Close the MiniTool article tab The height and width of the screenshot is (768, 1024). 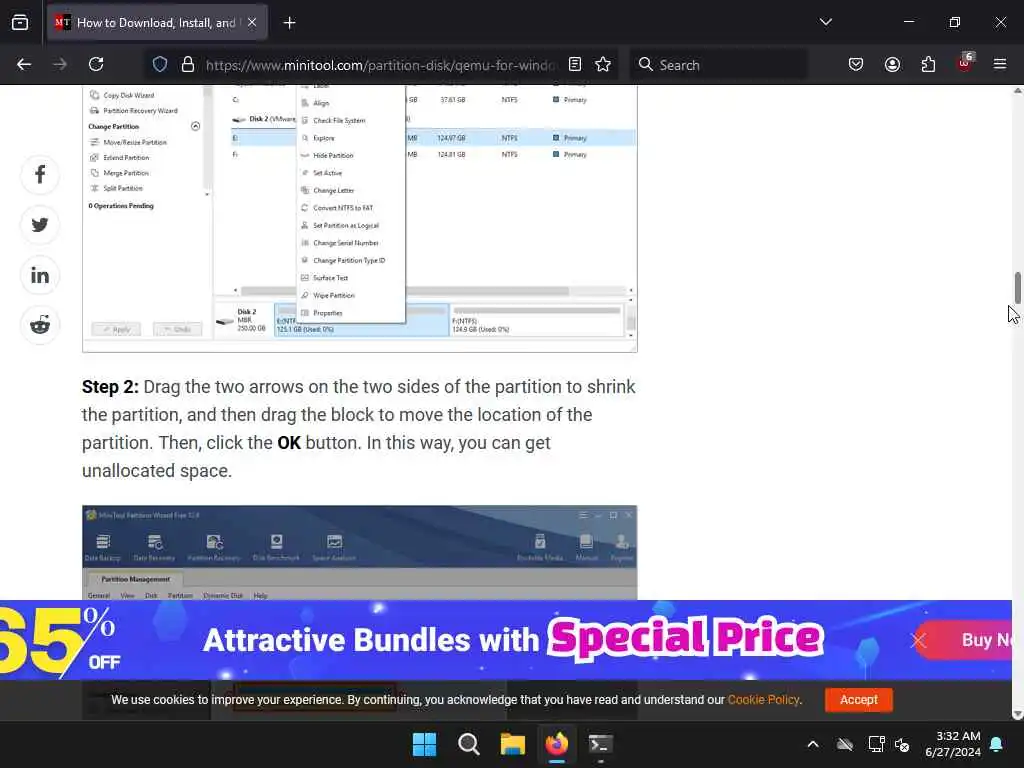click(252, 23)
